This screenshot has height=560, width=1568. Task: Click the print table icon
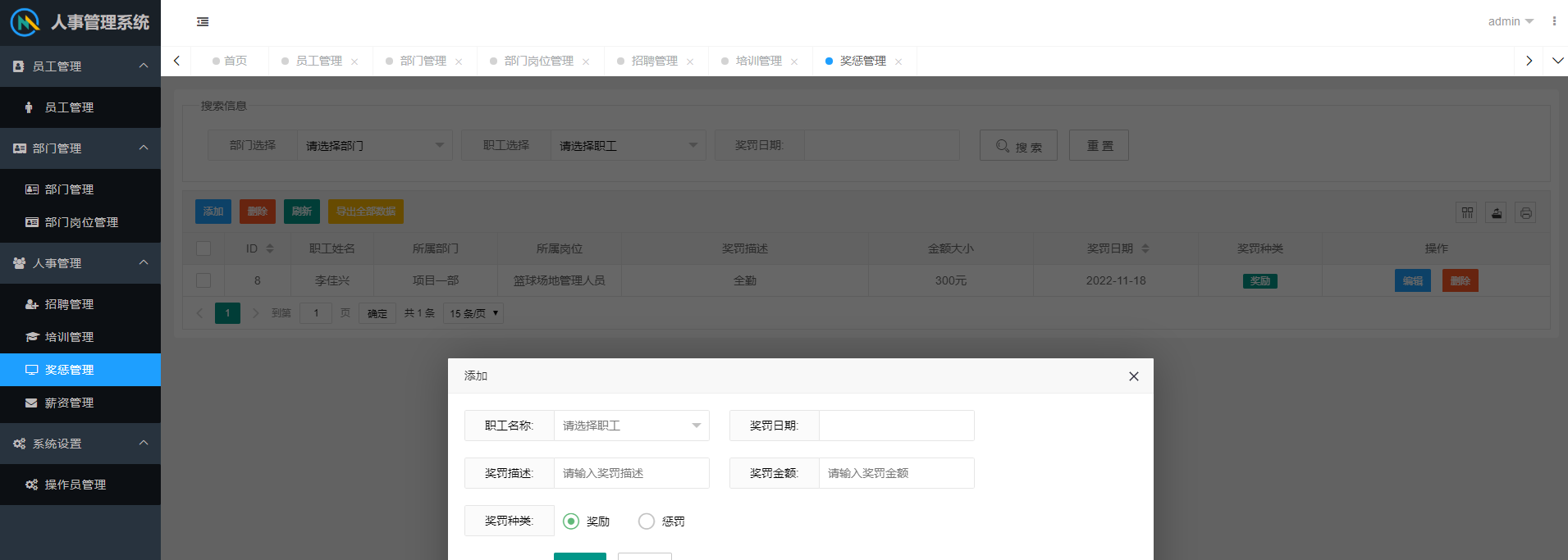point(1525,213)
